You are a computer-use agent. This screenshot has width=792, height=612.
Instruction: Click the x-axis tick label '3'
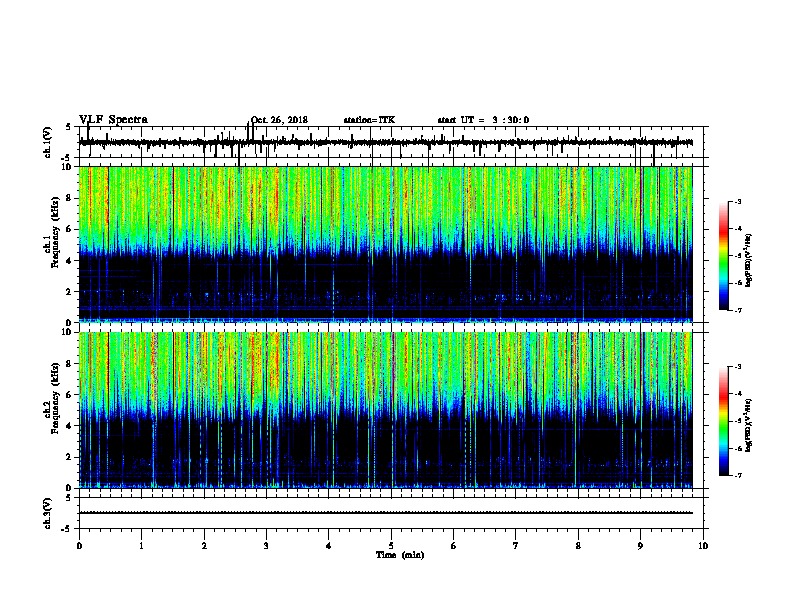point(266,546)
